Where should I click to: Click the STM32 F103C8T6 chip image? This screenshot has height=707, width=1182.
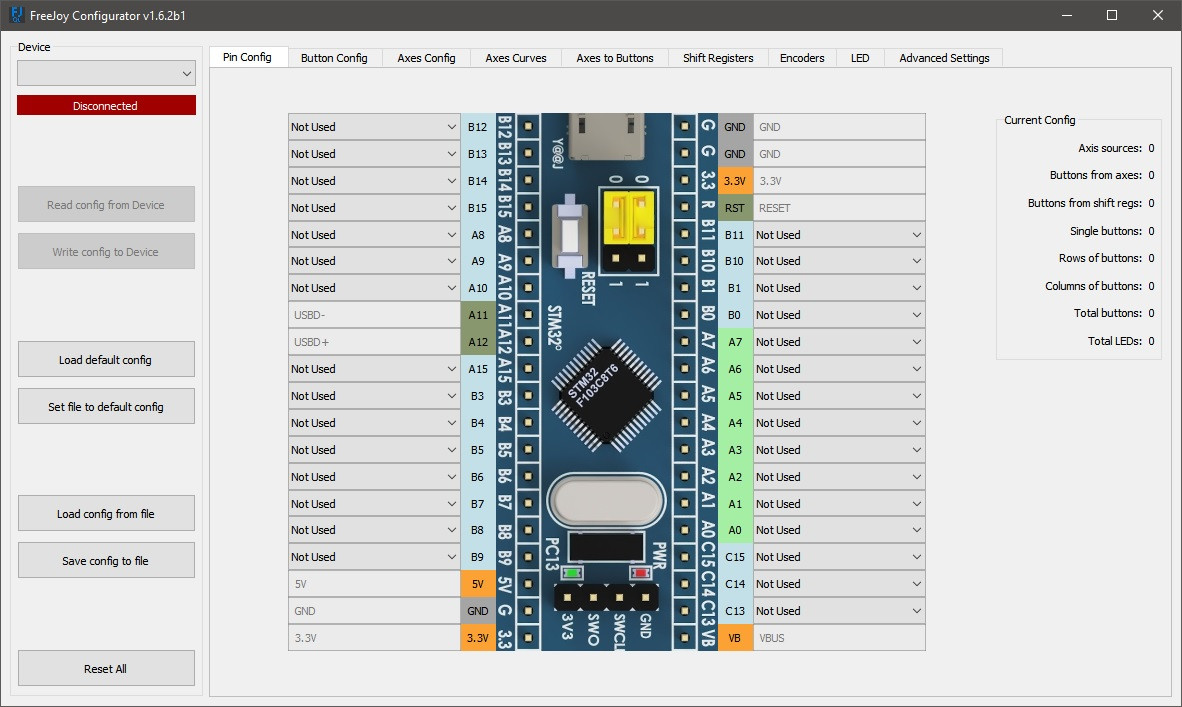coord(604,394)
